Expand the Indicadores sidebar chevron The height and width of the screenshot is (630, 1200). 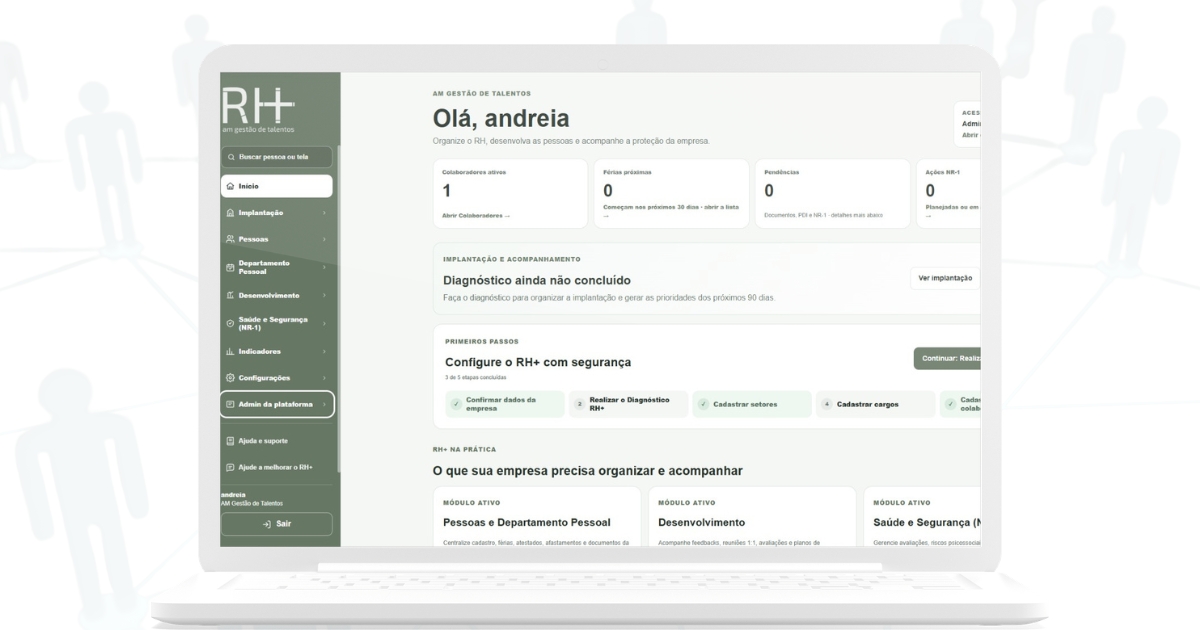pyautogui.click(x=324, y=351)
